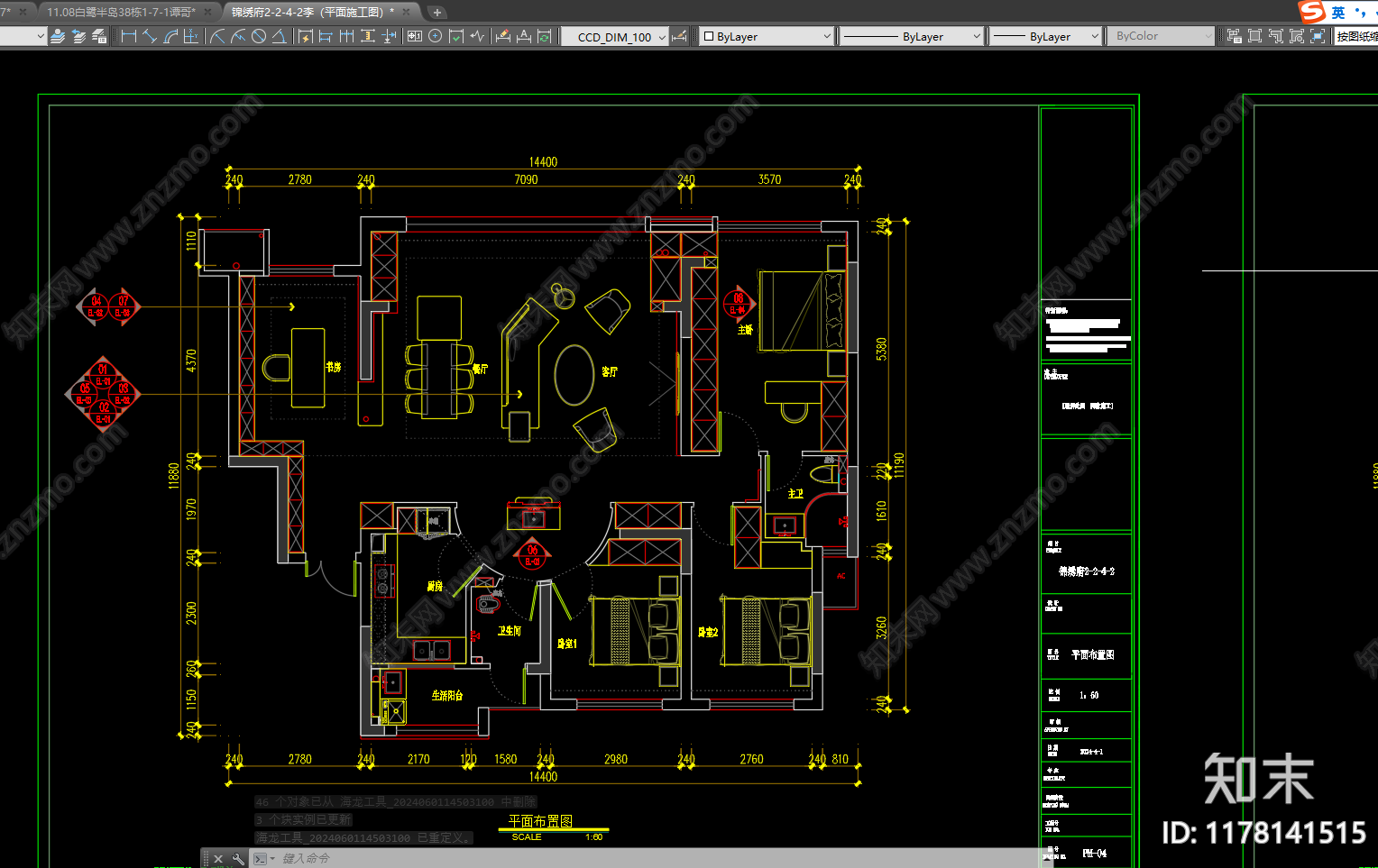Viewport: 1378px width, 868px height.
Task: Open the viewport scale dropdown field
Action: pyautogui.click(x=1355, y=37)
